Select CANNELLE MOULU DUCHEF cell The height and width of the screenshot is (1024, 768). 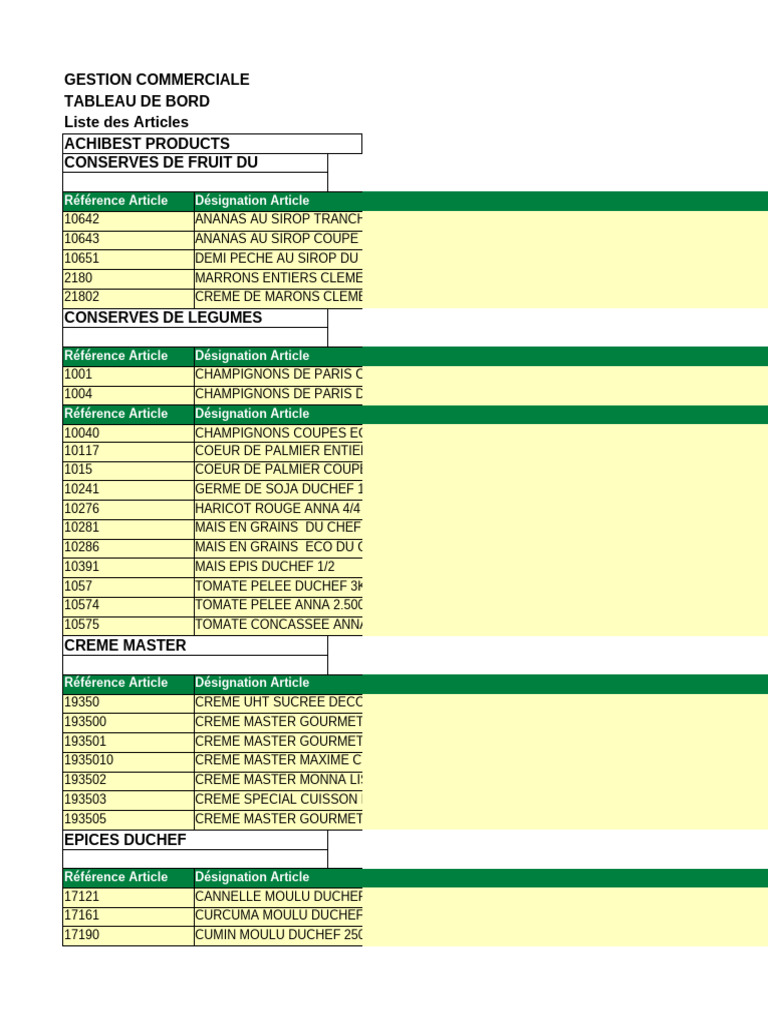pos(278,897)
